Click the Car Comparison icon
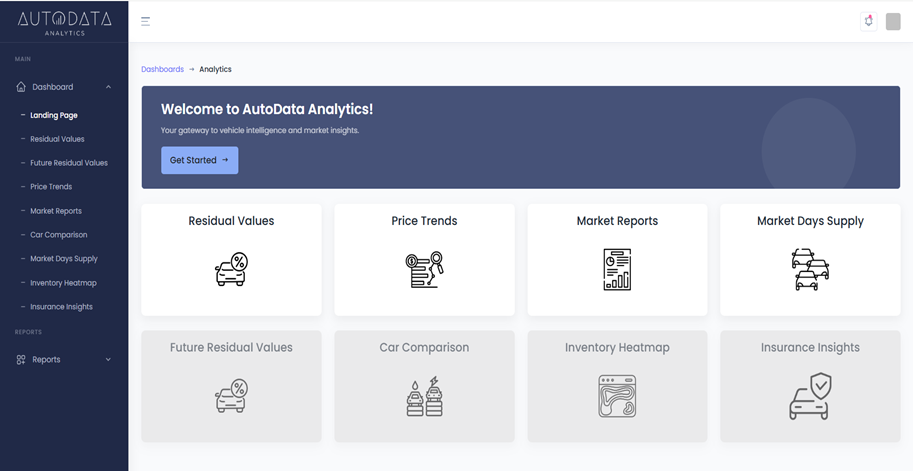The width and height of the screenshot is (913, 471). (424, 397)
